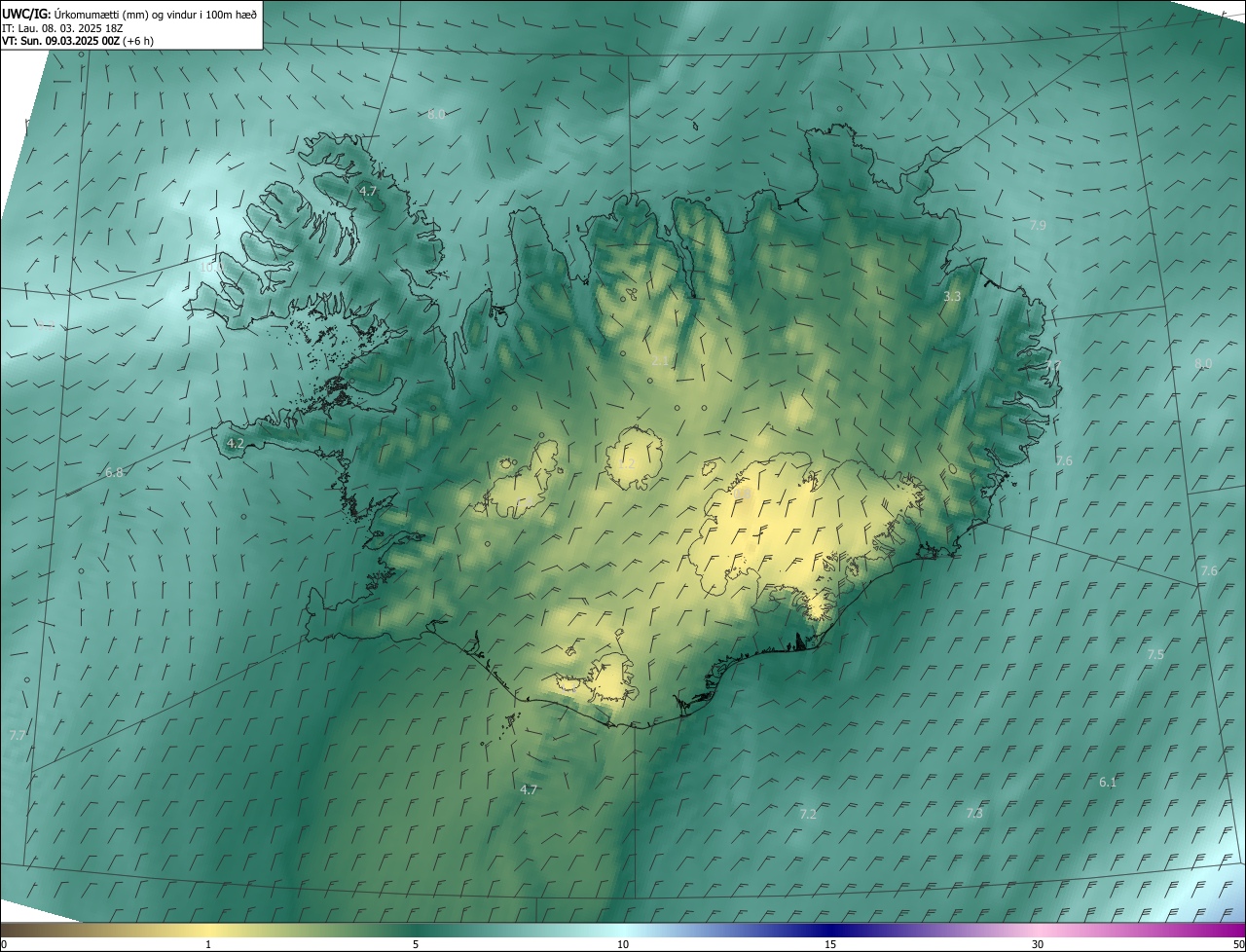Click the 50 tick on the colour scale
This screenshot has height=952, width=1246.
[1238, 944]
